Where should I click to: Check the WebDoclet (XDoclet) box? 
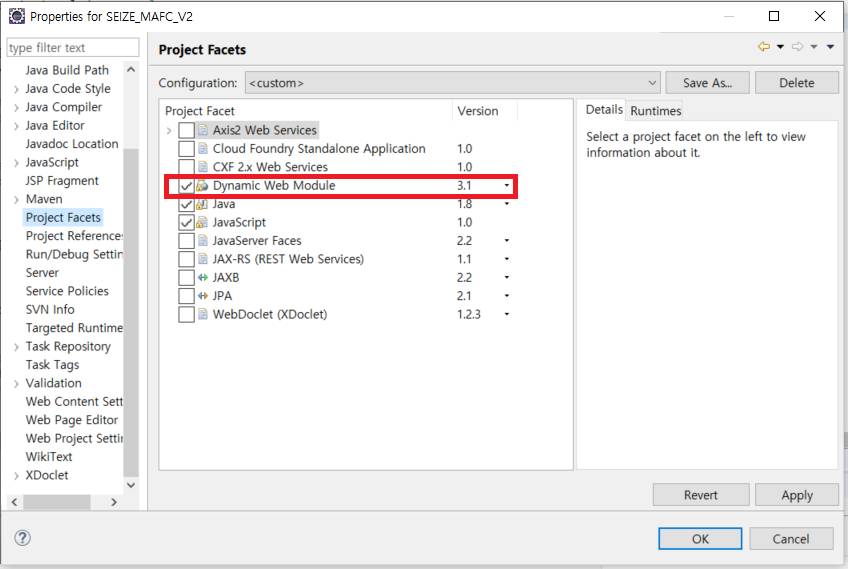tap(187, 315)
